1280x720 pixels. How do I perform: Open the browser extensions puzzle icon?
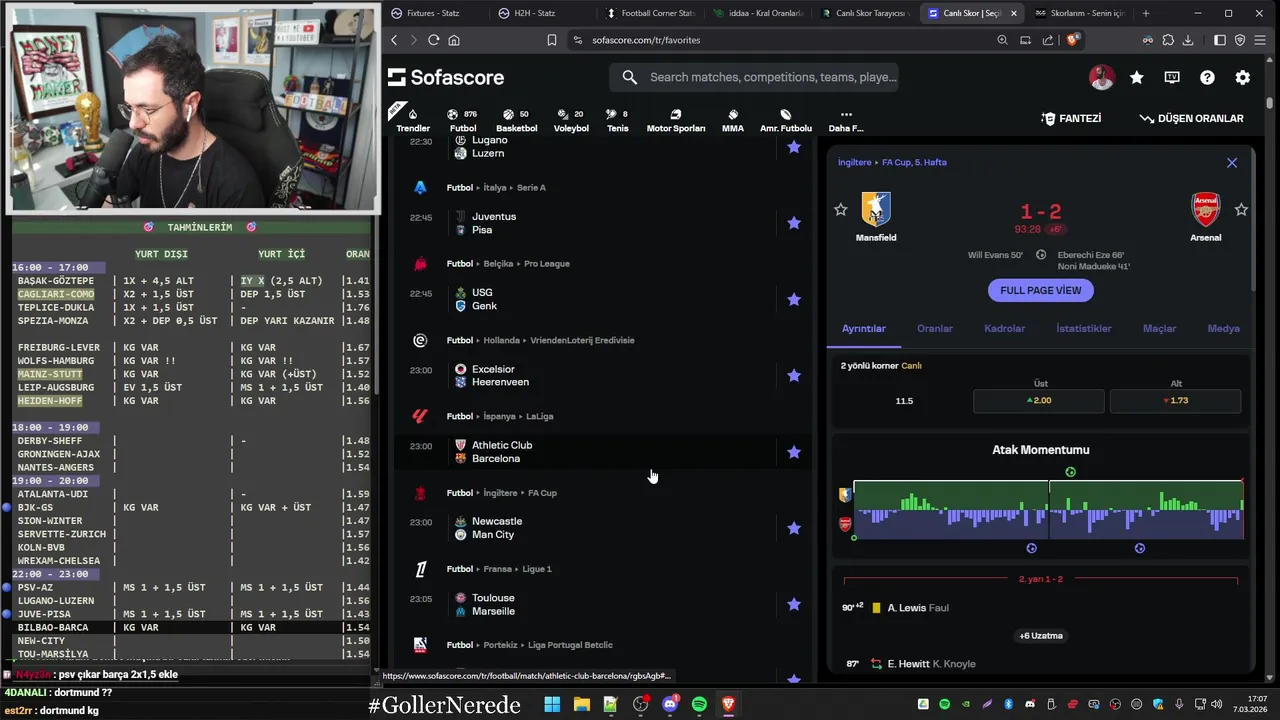(x=1168, y=40)
